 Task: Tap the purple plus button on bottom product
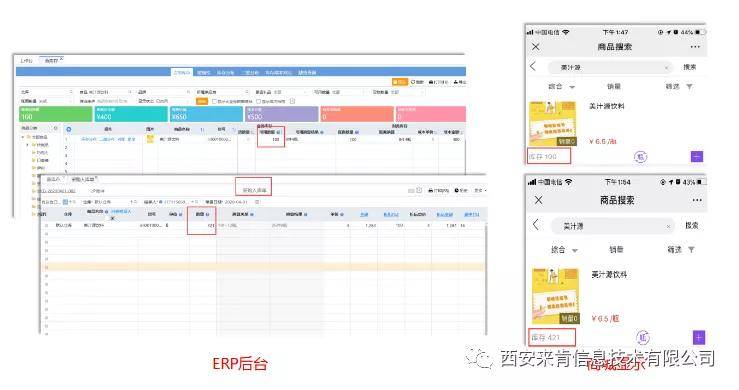698,337
